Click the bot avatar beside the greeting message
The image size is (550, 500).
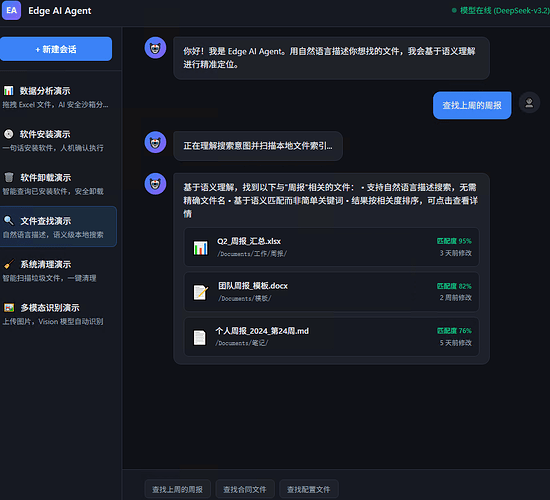pos(155,48)
